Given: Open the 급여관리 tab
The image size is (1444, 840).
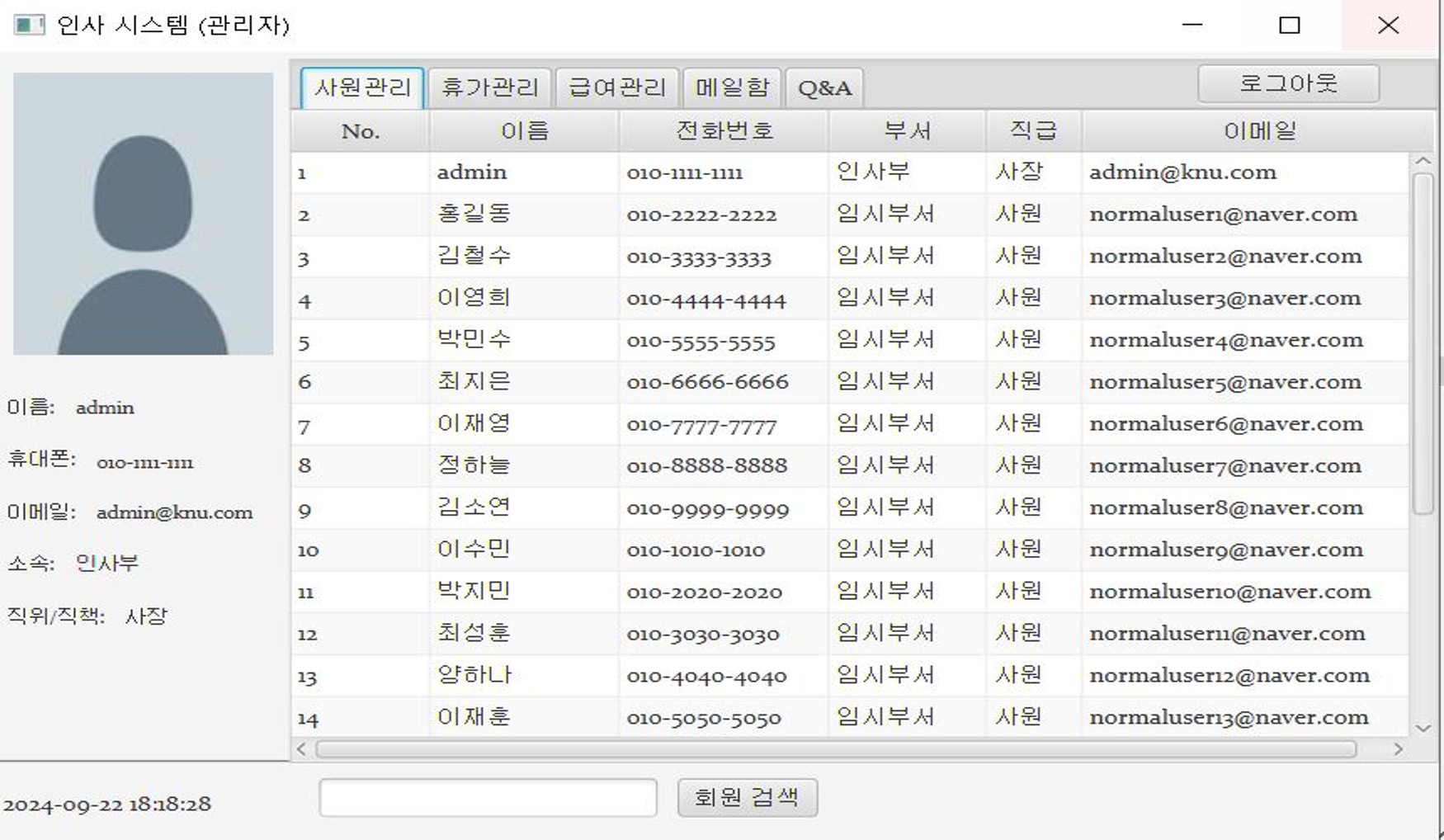Looking at the screenshot, I should 616,87.
